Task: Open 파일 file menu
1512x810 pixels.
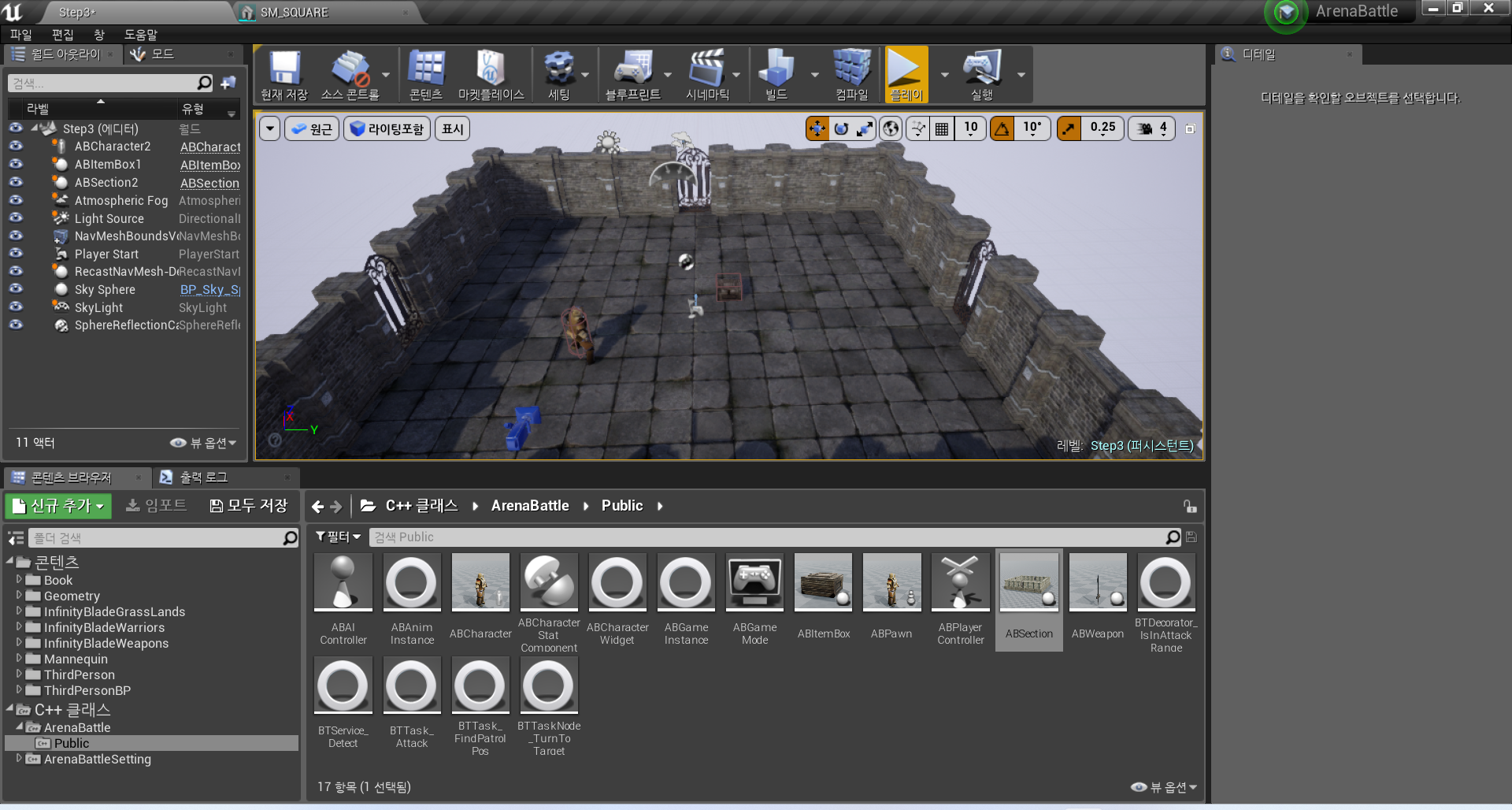Action: [21, 35]
